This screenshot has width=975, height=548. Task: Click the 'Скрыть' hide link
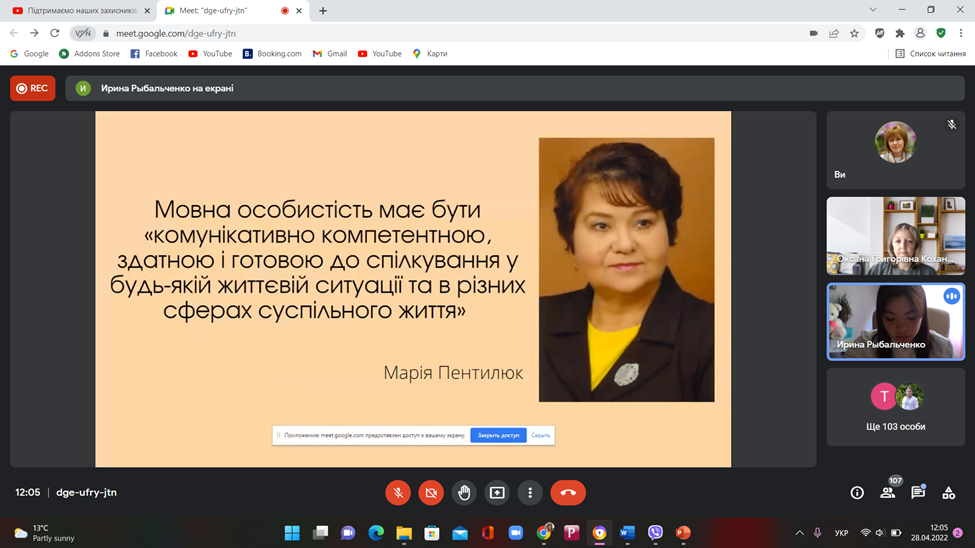(540, 435)
